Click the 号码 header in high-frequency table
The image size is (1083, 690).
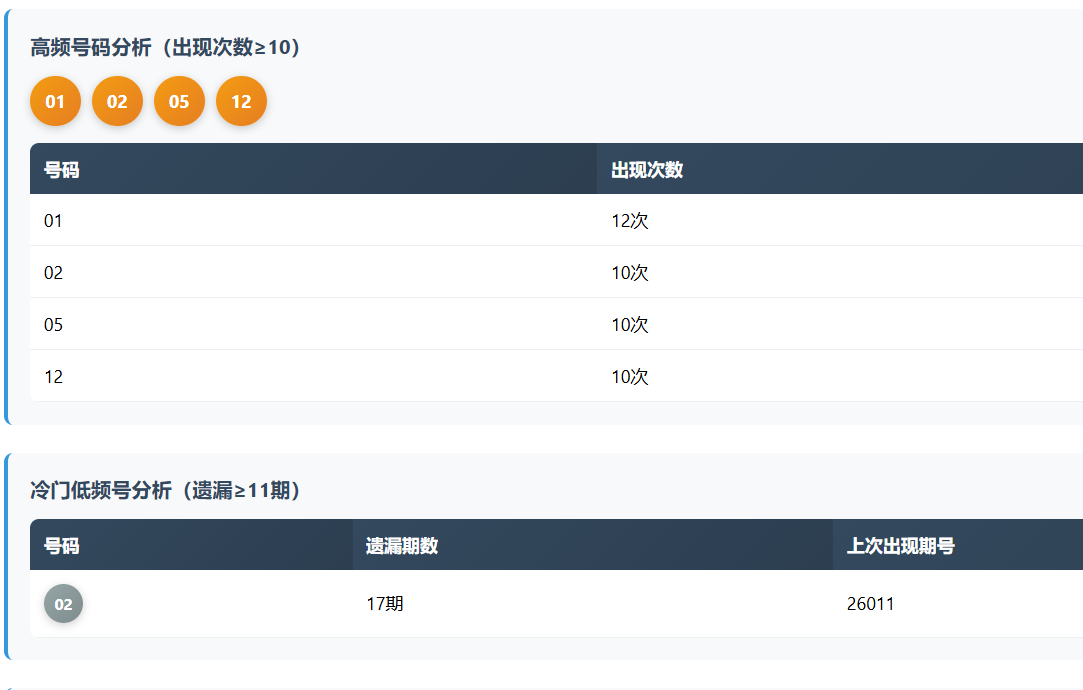click(62, 170)
